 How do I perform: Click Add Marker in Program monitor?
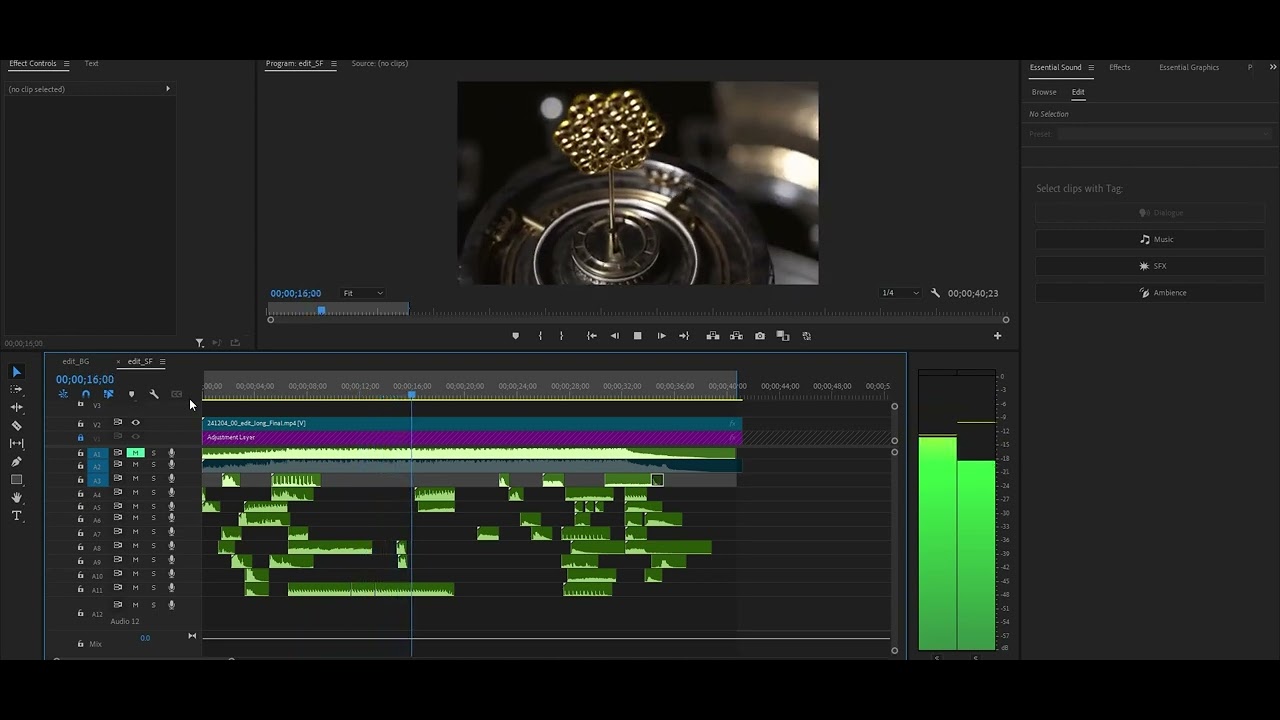click(515, 336)
